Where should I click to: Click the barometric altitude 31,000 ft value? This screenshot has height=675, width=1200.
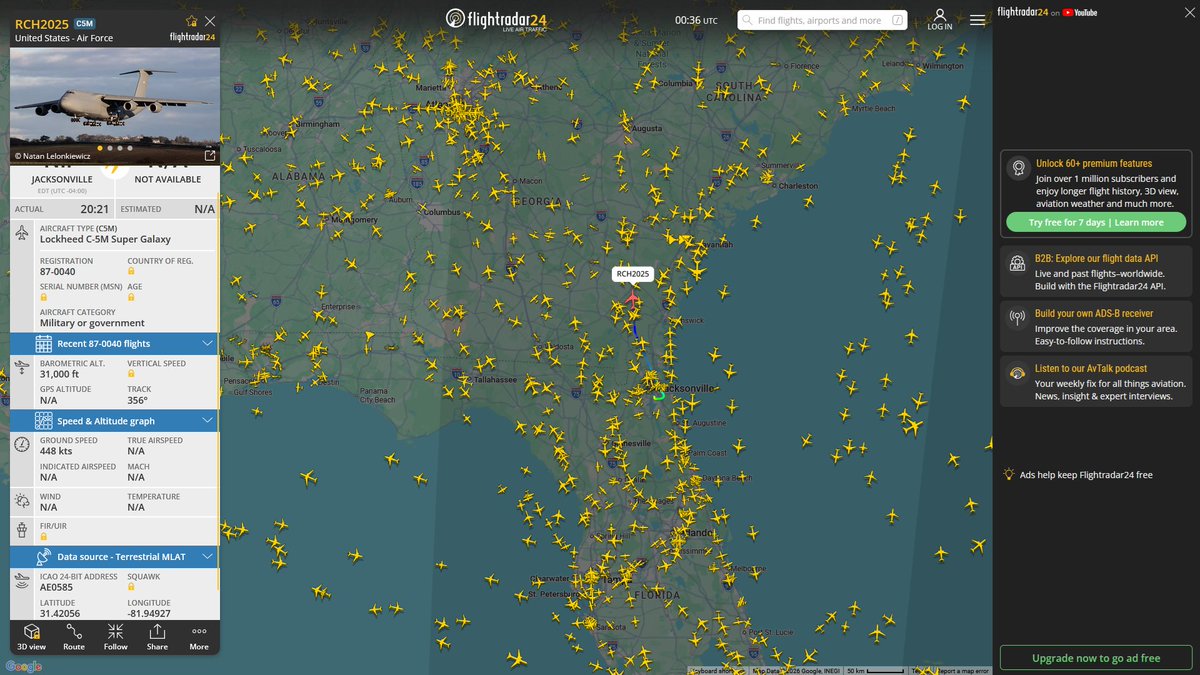[61, 374]
